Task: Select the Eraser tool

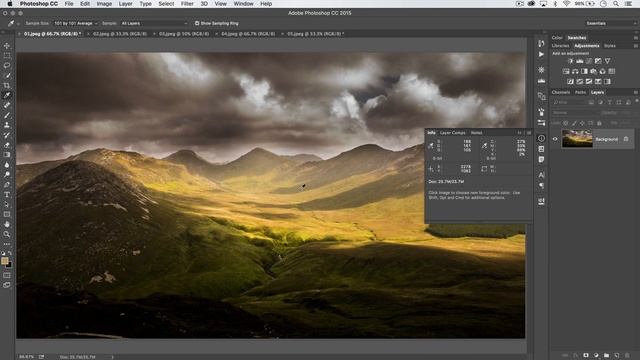Action: (7, 145)
